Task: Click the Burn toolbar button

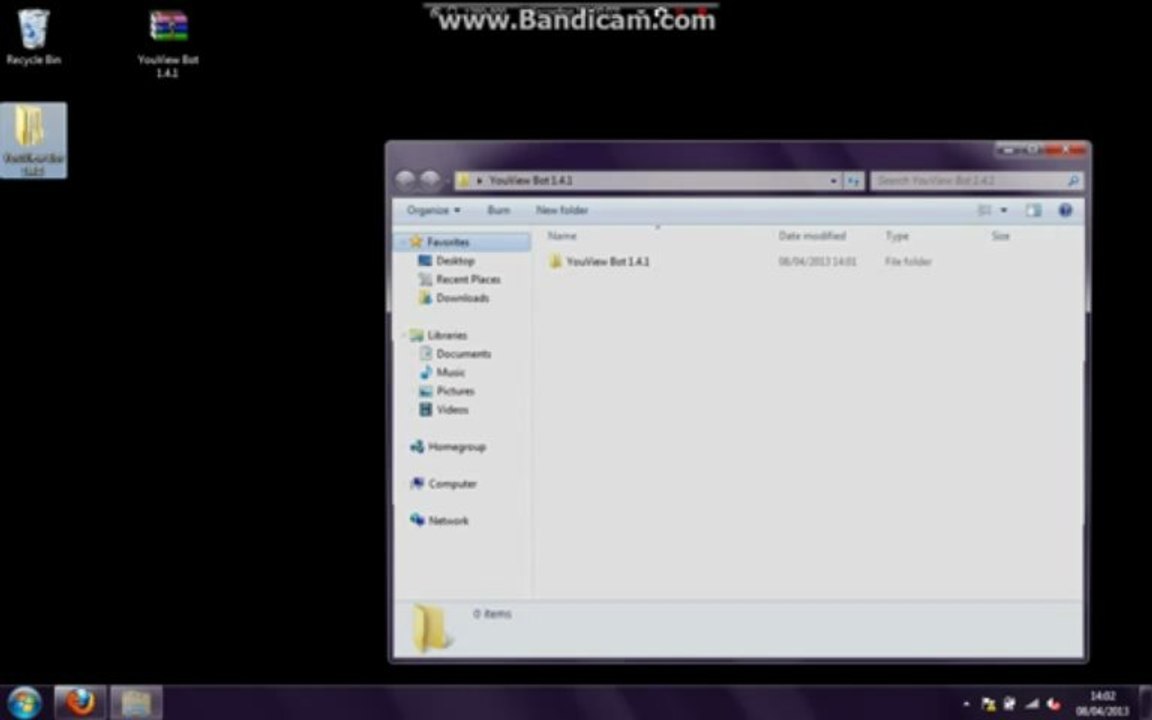Action: [498, 210]
